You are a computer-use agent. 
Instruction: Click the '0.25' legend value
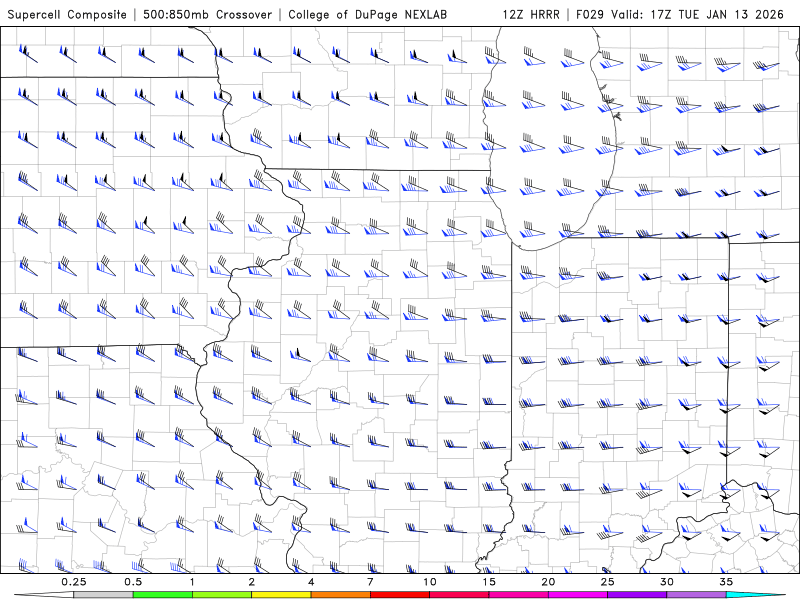[x=73, y=582]
